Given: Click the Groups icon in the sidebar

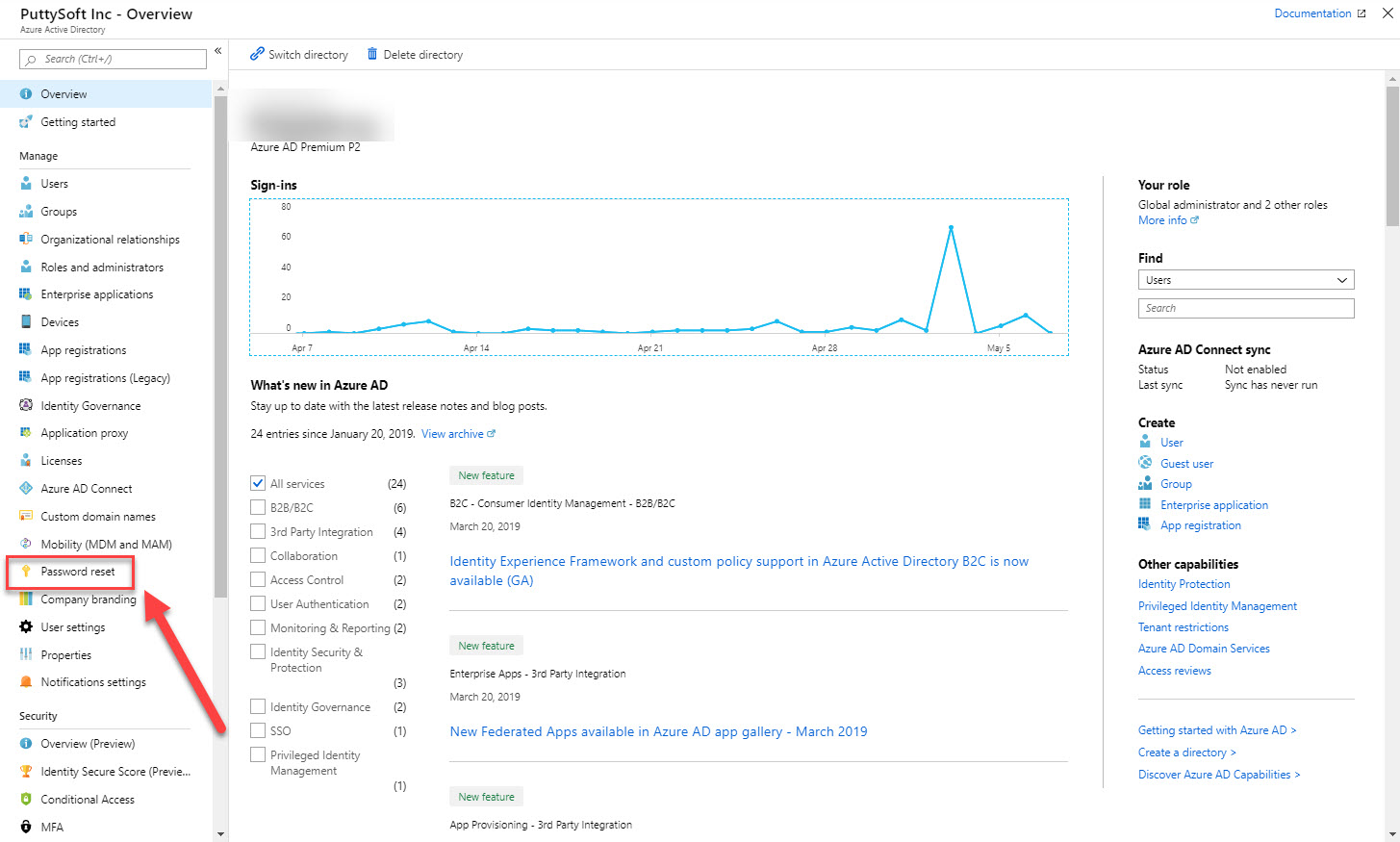Looking at the screenshot, I should (26, 212).
